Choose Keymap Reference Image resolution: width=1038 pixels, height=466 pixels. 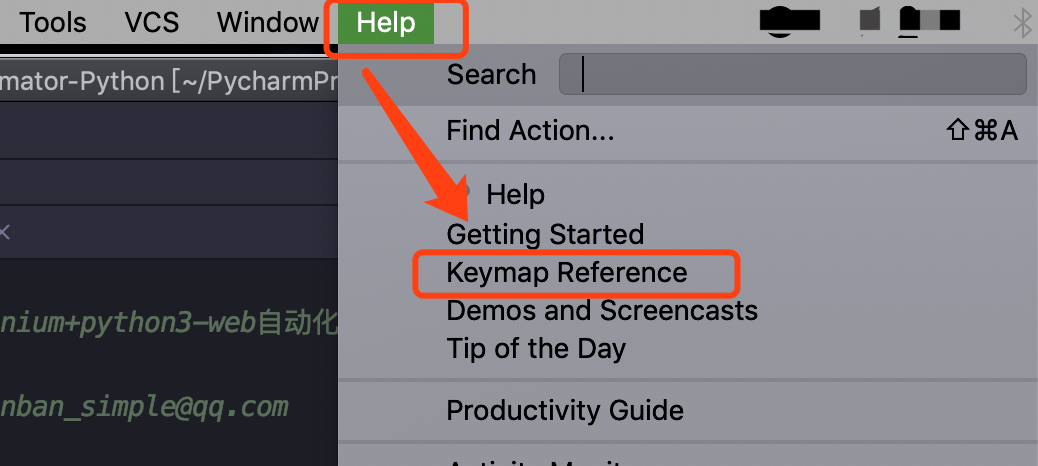click(x=567, y=273)
